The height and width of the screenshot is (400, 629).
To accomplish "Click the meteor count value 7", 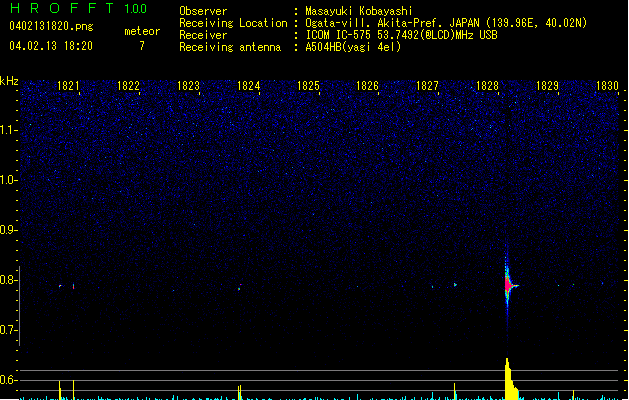I will pos(142,46).
